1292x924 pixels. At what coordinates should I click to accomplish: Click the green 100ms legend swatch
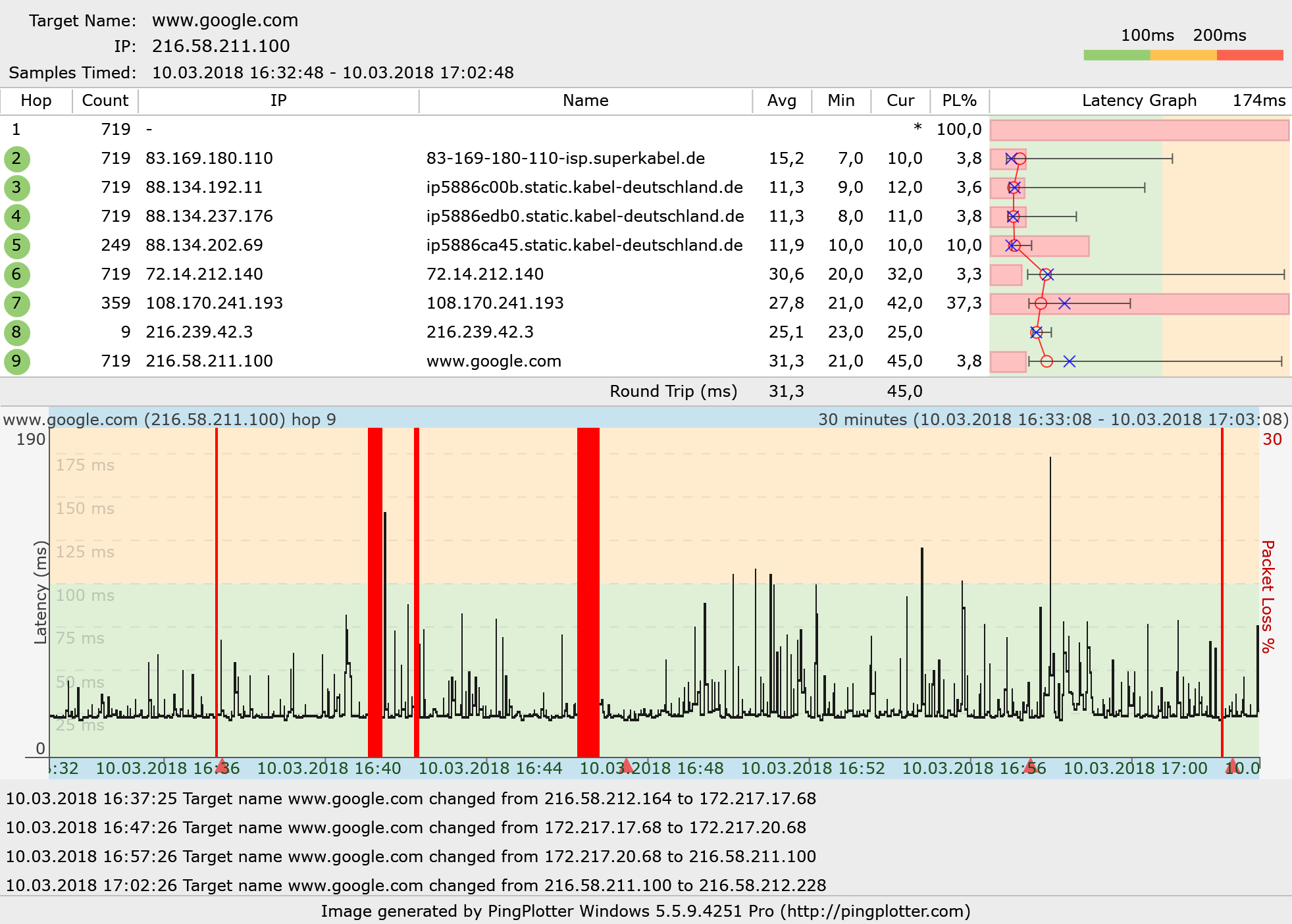(x=1117, y=55)
